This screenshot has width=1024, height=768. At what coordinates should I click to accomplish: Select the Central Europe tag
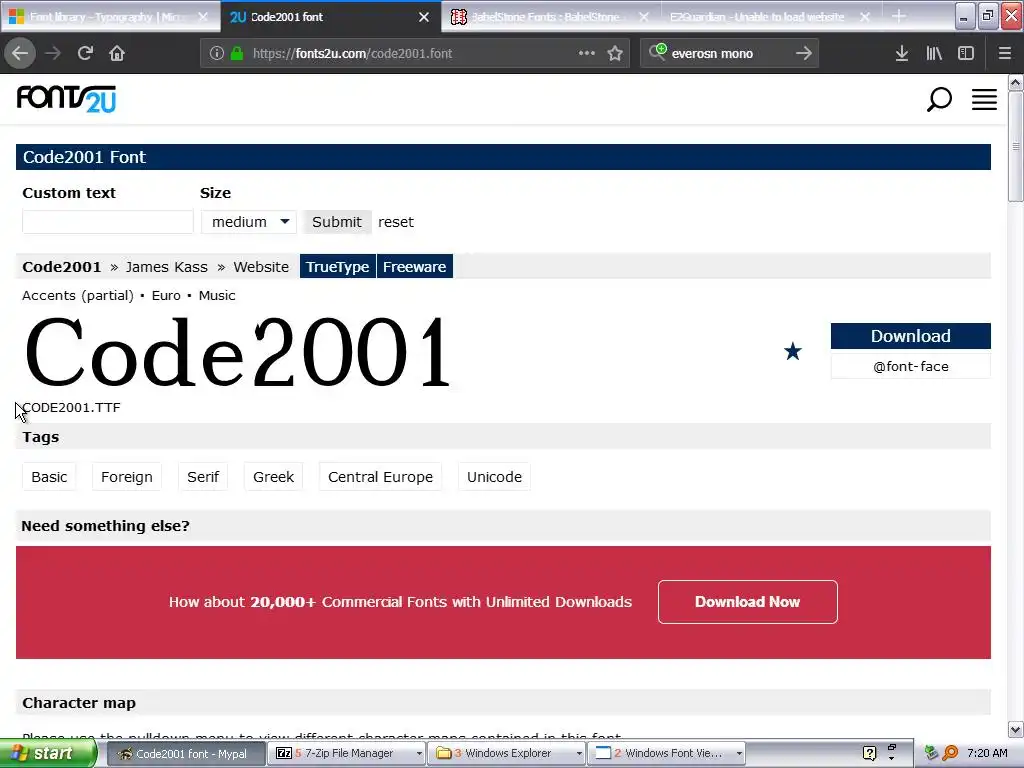[381, 477]
